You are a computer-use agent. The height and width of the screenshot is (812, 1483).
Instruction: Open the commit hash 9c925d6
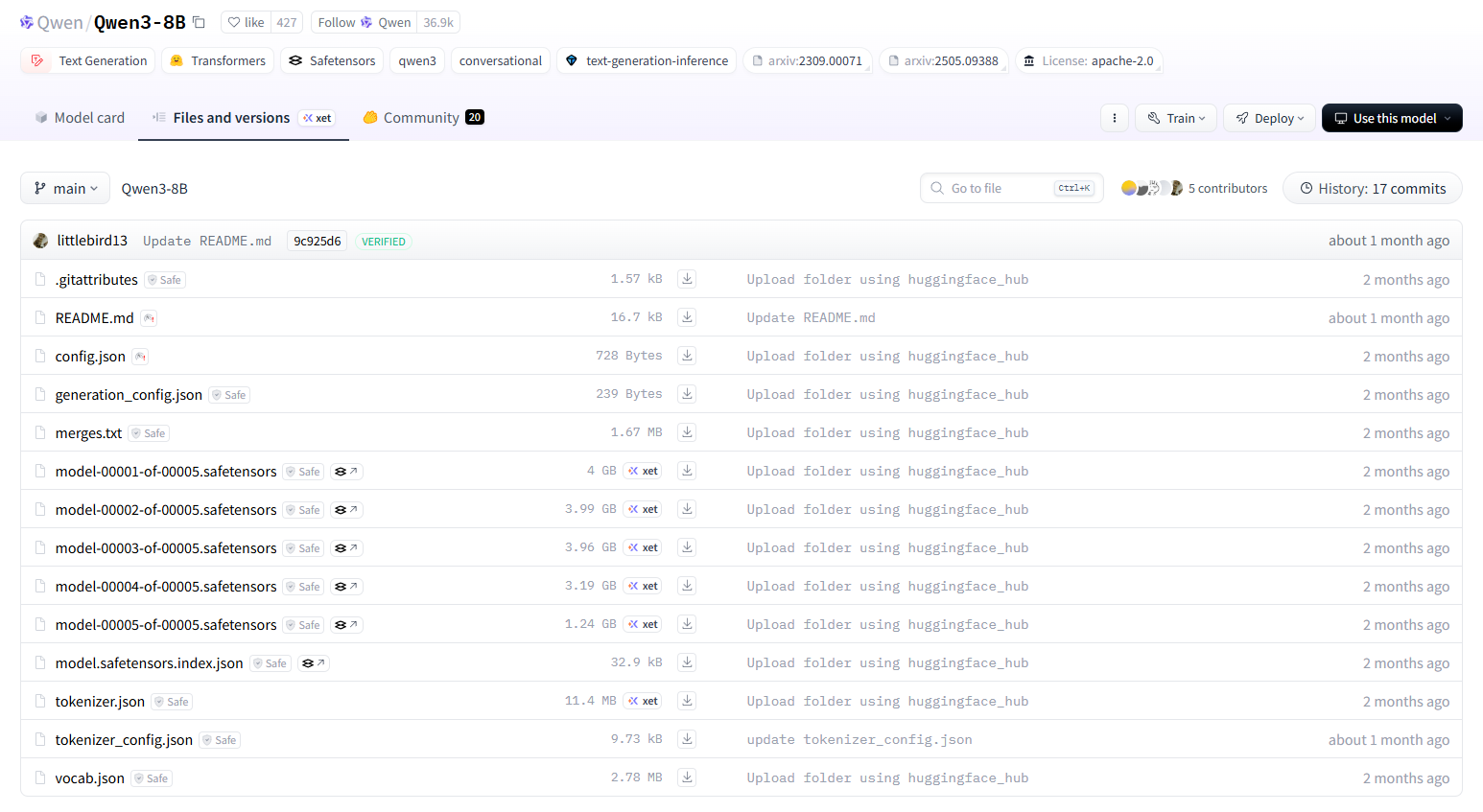tap(318, 241)
